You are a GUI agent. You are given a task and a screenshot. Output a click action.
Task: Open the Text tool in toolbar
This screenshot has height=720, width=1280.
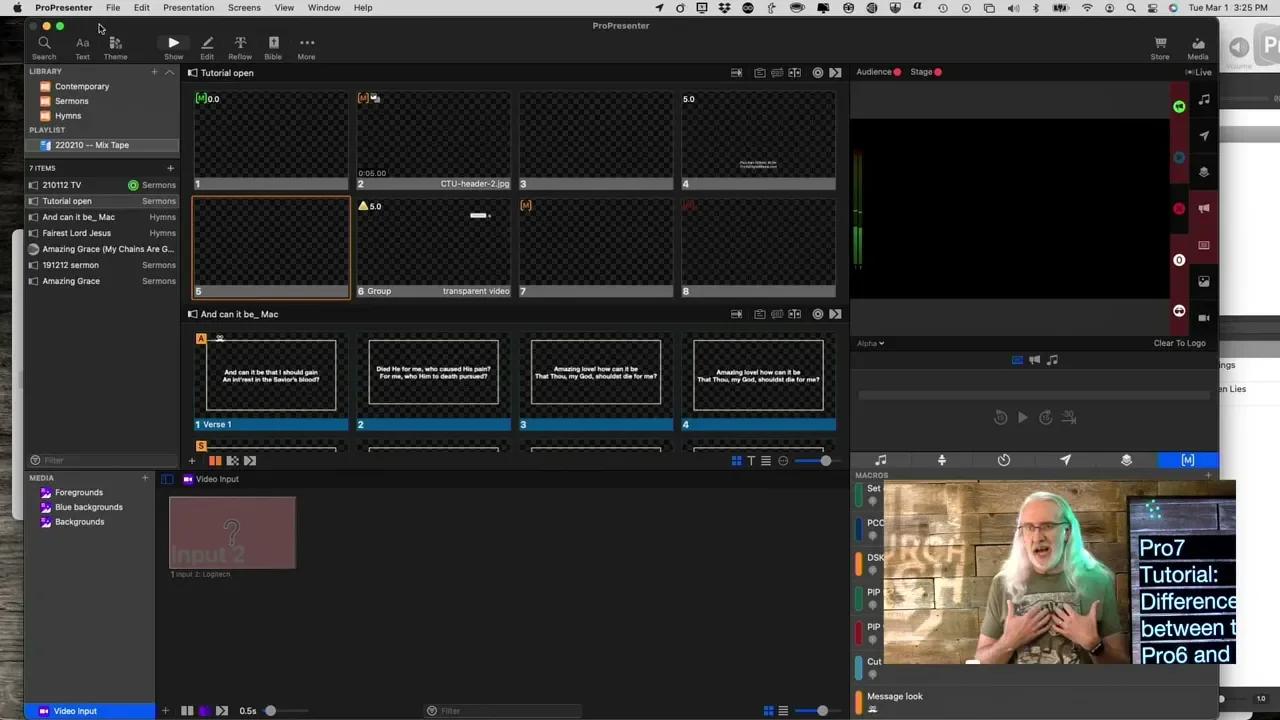(x=82, y=47)
